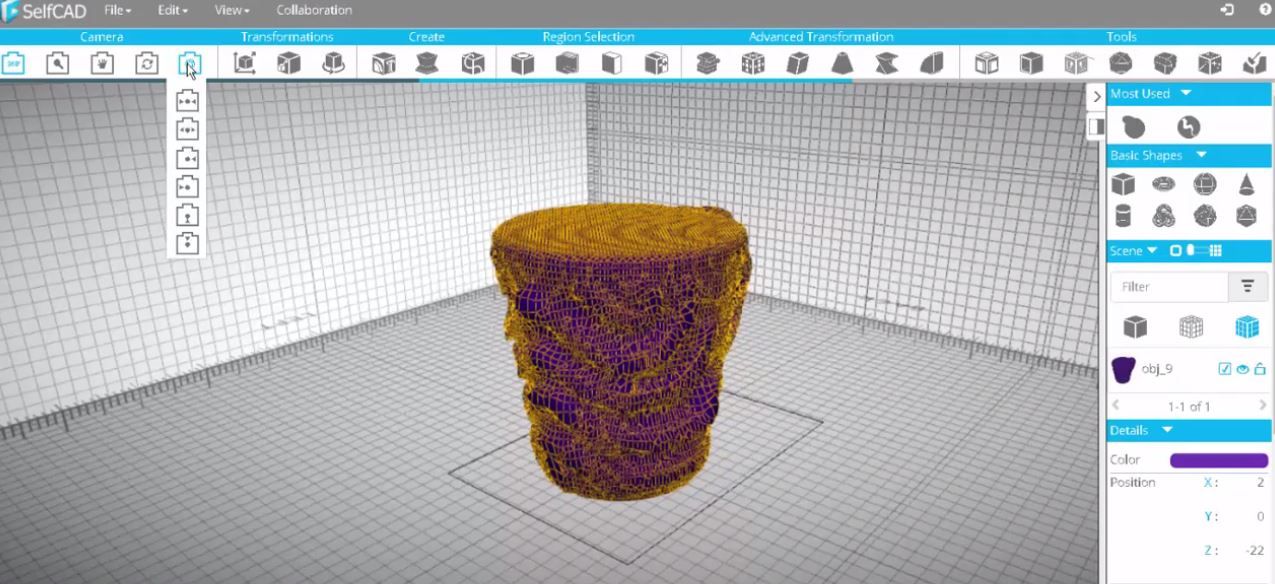
Task: Toggle visibility of obj_9 with the eye icon
Action: pyautogui.click(x=1240, y=368)
